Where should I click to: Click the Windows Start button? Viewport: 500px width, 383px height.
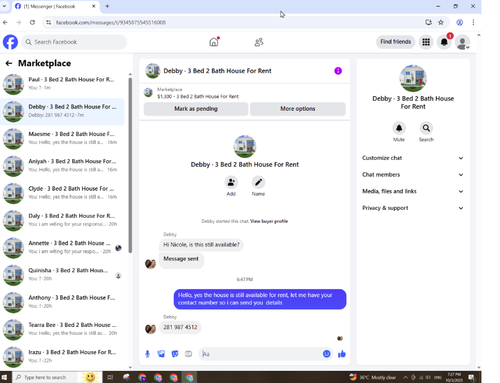click(5, 377)
